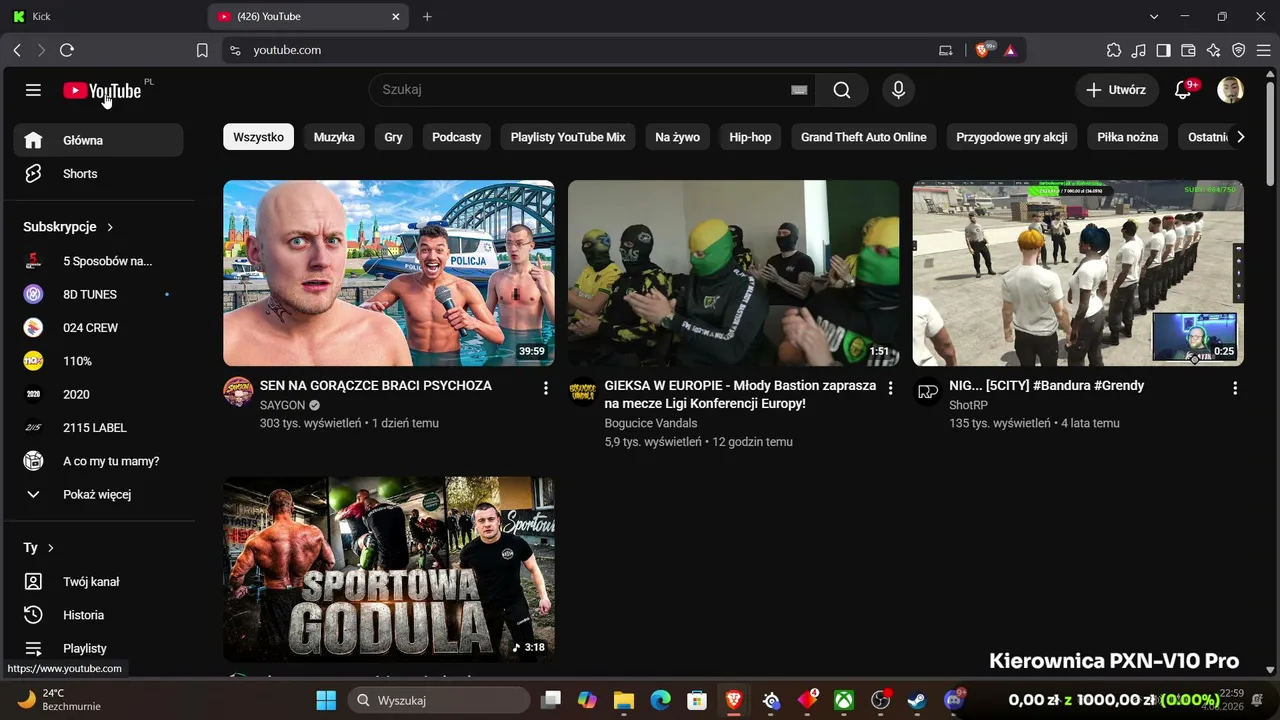Open Playlisty in the sidebar

(98, 648)
